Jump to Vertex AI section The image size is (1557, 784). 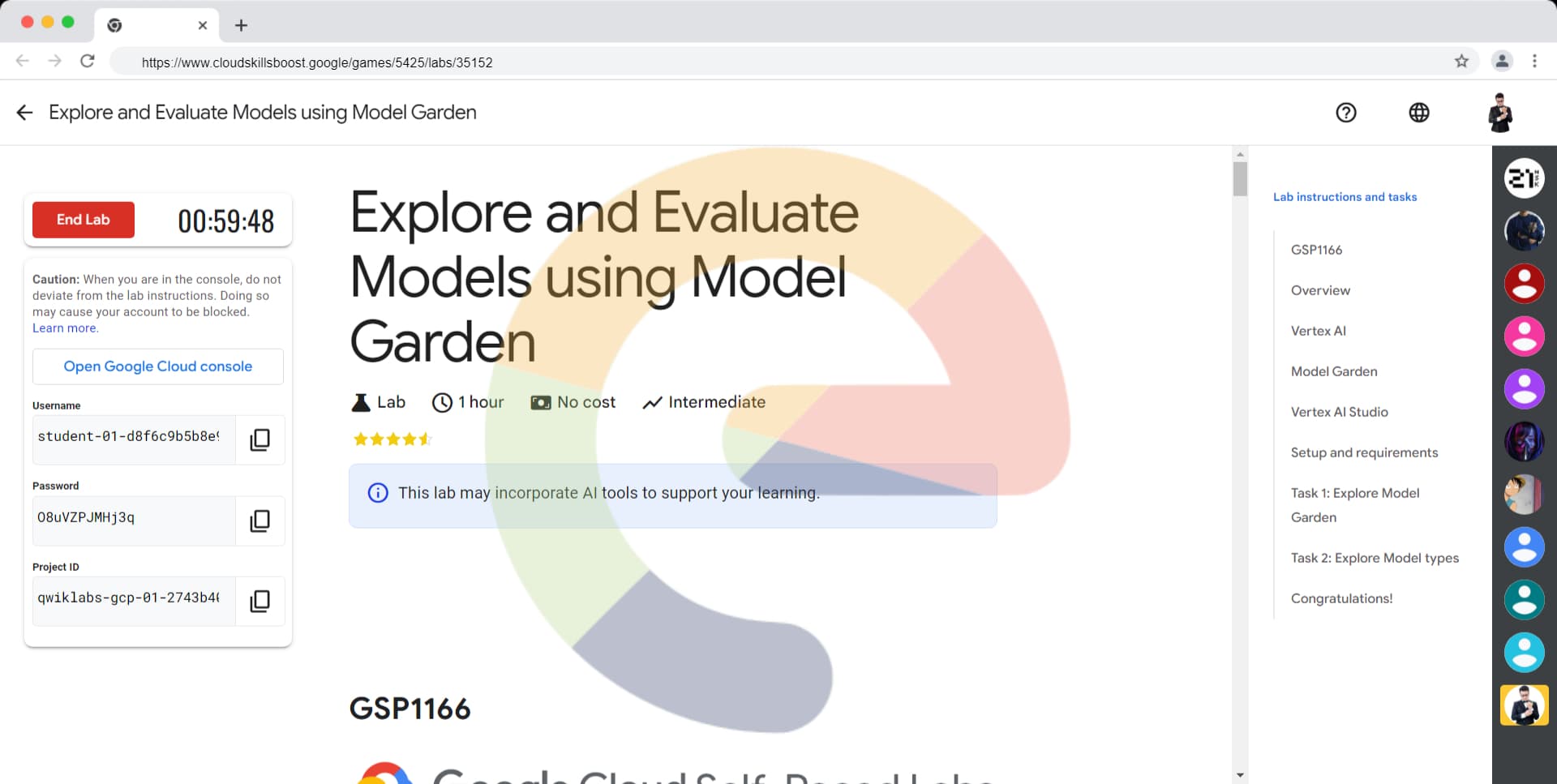[x=1319, y=331]
